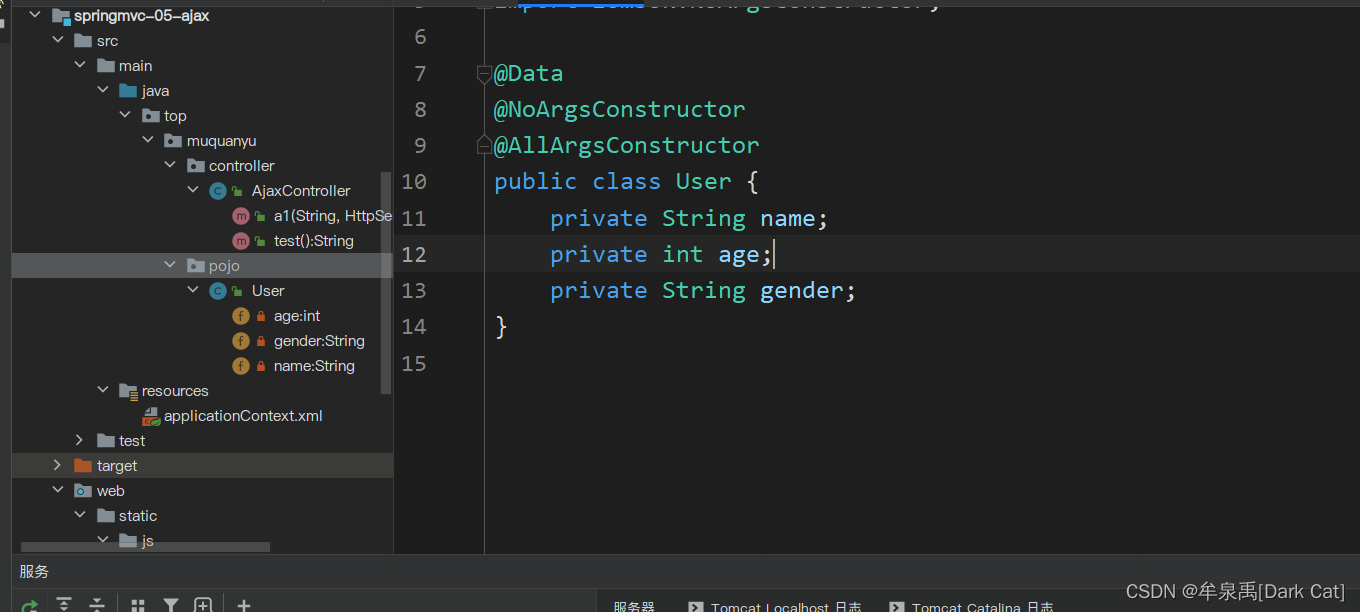Open the 服务器 tab
This screenshot has height=612, width=1360.
(x=633, y=606)
